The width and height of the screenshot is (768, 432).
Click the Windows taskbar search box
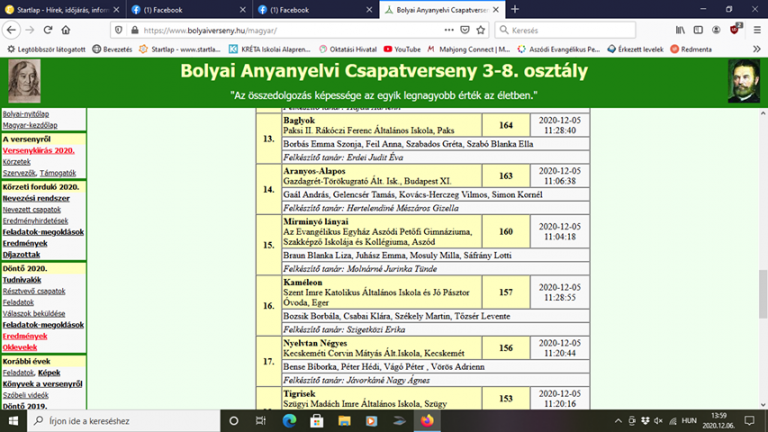point(124,421)
